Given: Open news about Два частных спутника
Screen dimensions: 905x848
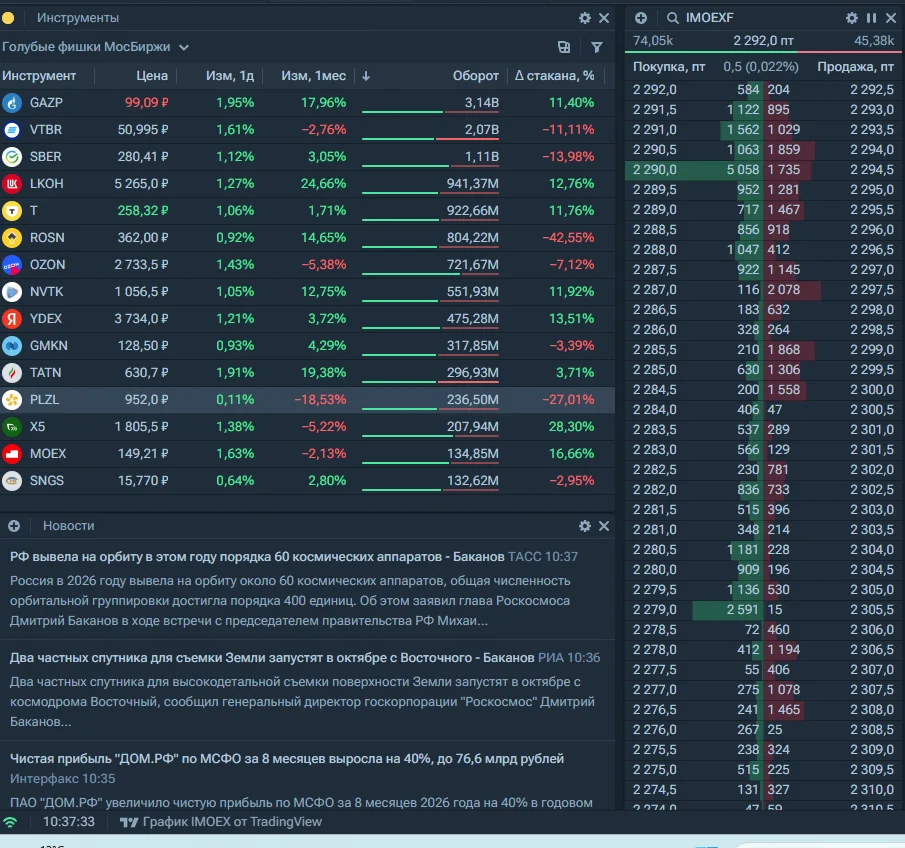Looking at the screenshot, I should click(x=272, y=658).
